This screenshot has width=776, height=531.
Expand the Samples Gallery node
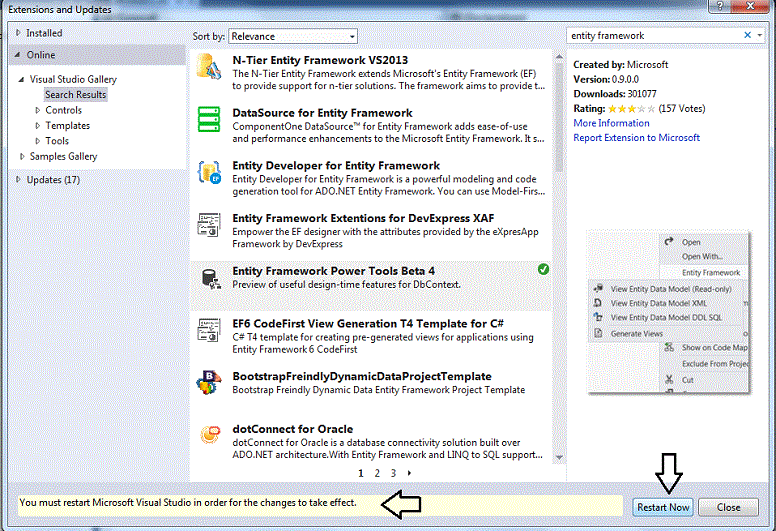(x=22, y=156)
